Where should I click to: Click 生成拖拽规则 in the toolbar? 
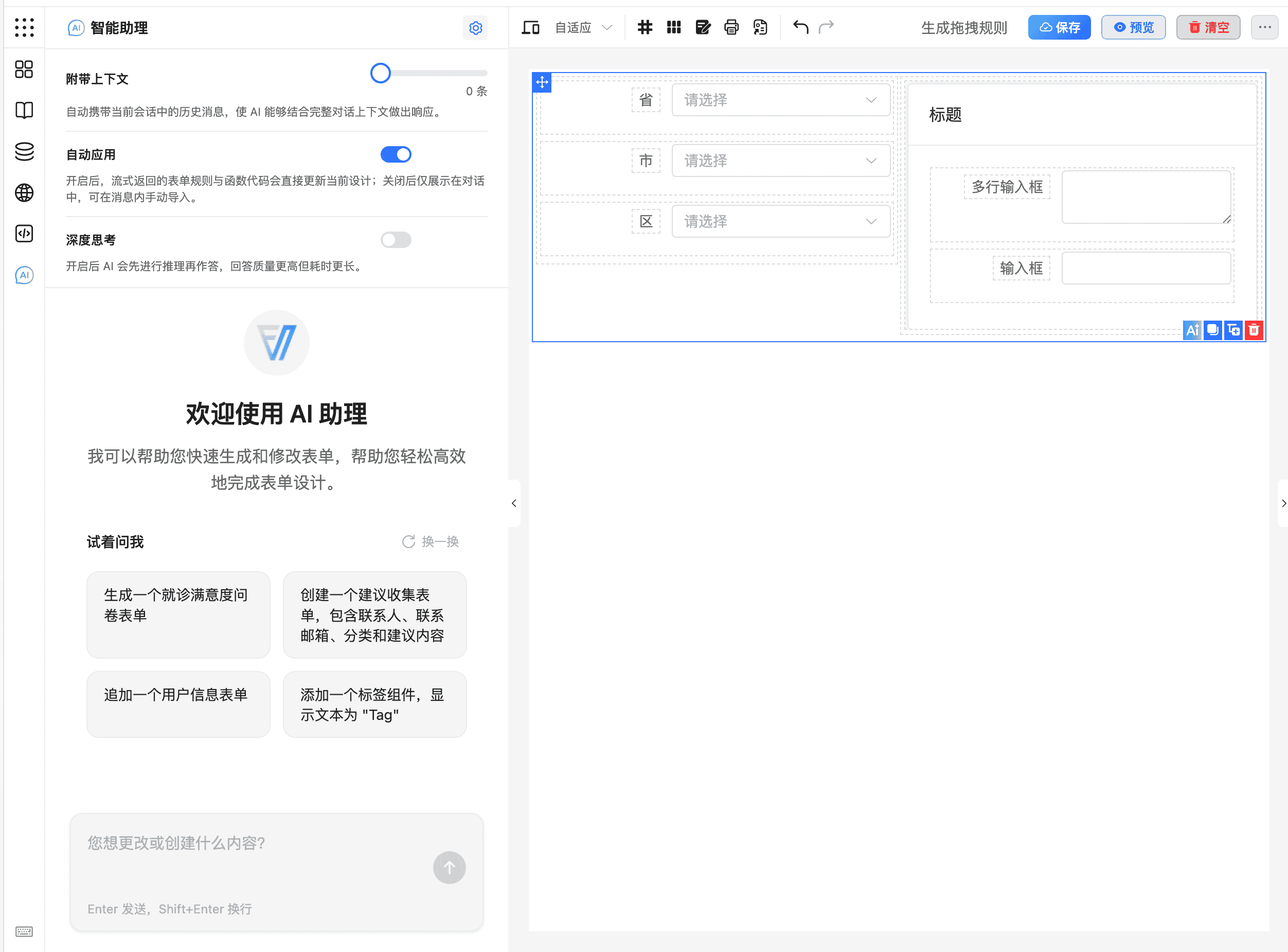click(x=964, y=28)
